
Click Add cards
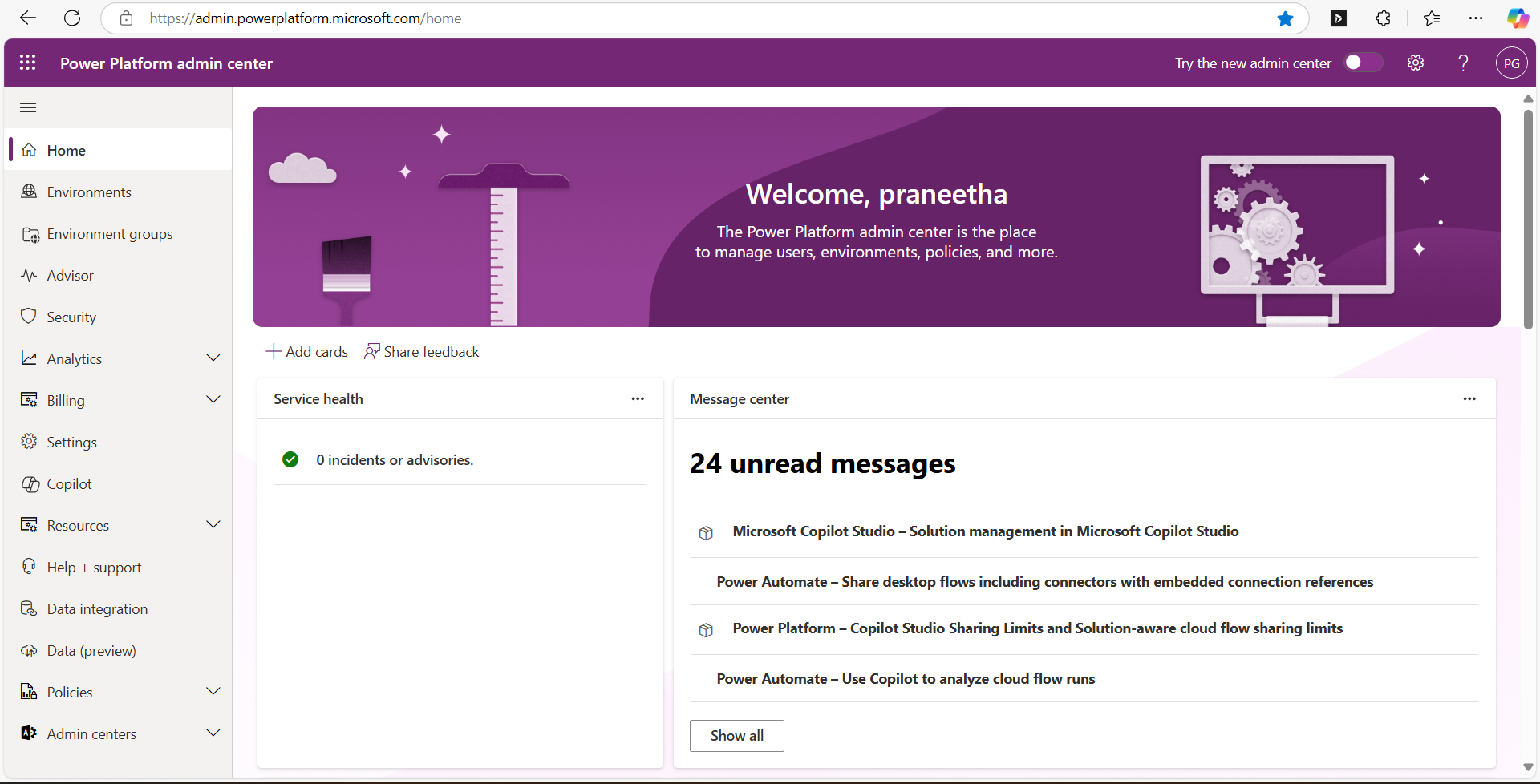coord(307,352)
